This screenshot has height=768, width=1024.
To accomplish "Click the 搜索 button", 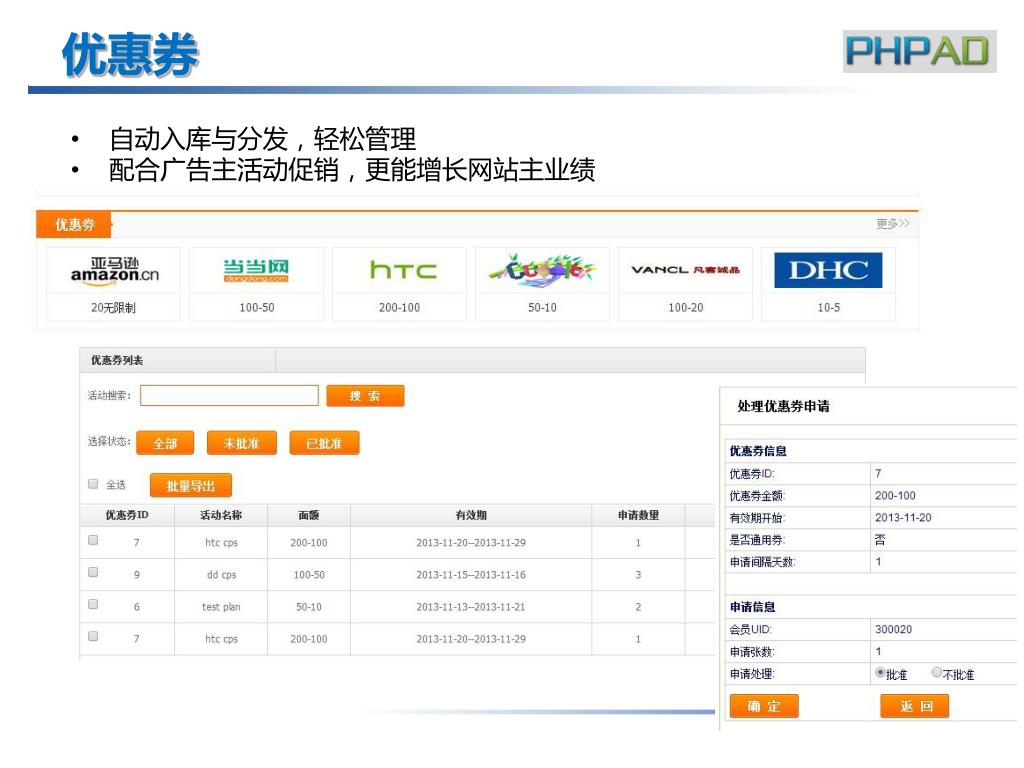I will [x=365, y=396].
